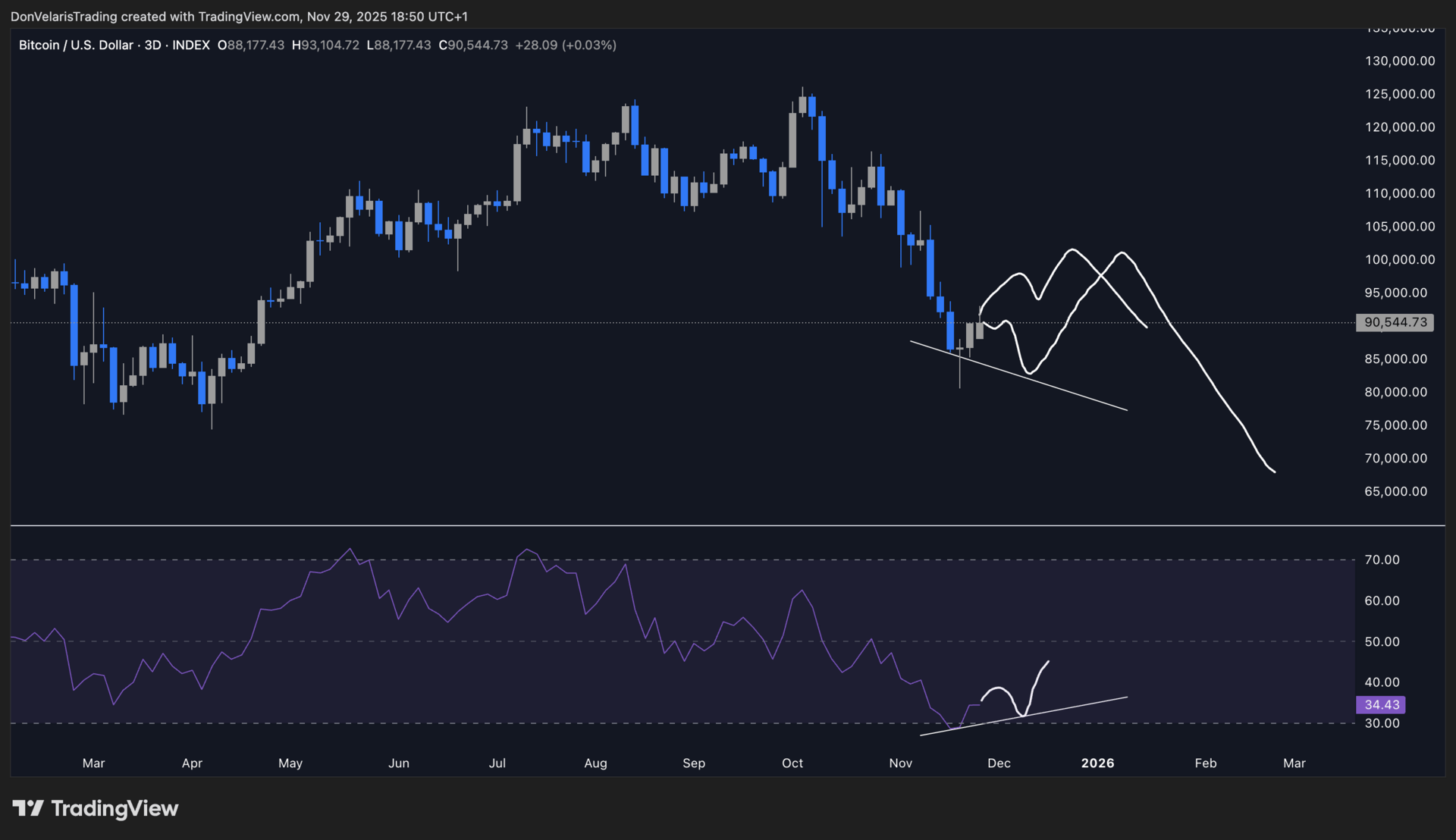Click the Dec label on time axis
Screen dimensions: 1456x840
[999, 763]
